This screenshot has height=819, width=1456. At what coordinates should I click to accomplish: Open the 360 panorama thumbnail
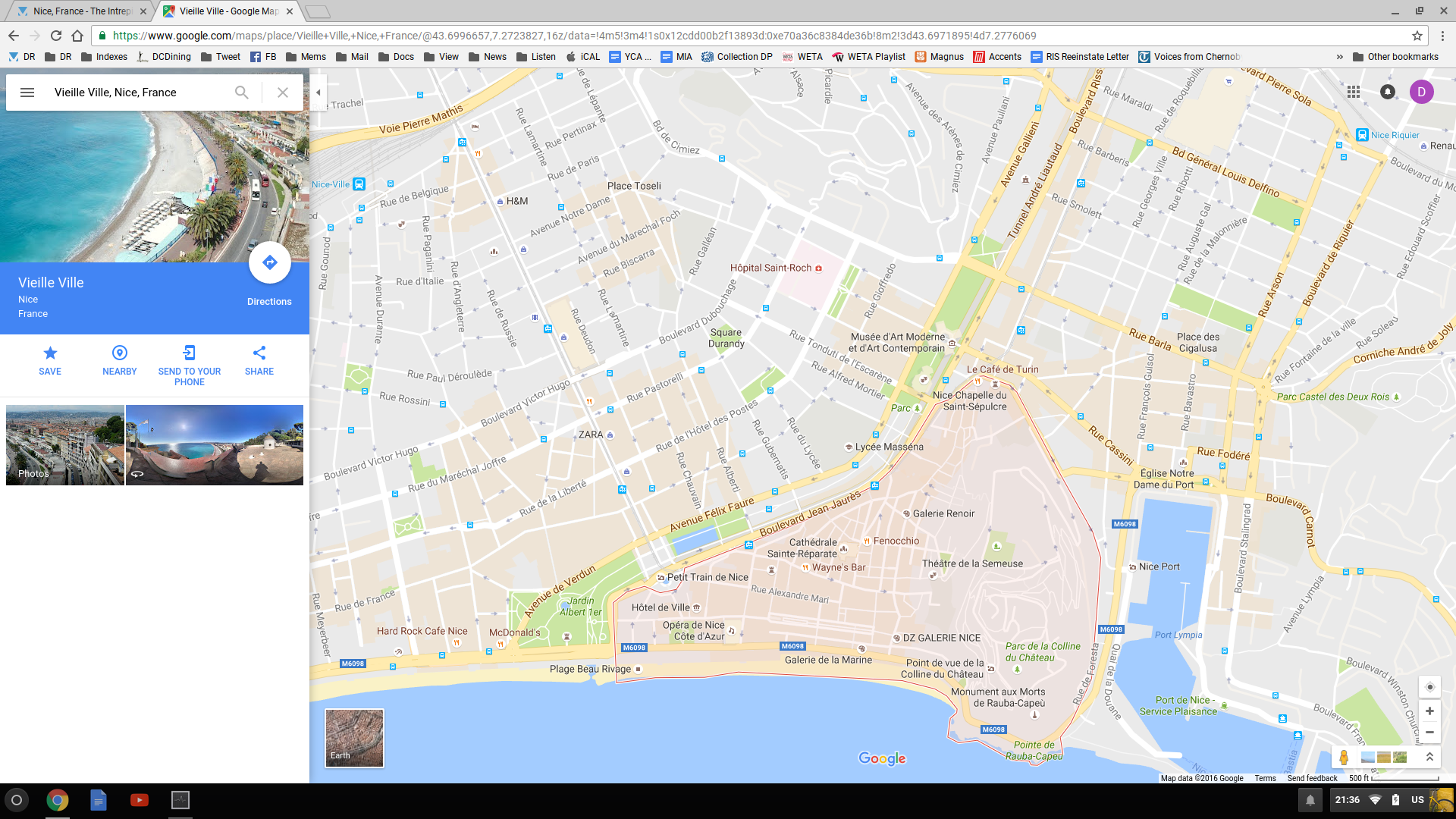click(215, 445)
